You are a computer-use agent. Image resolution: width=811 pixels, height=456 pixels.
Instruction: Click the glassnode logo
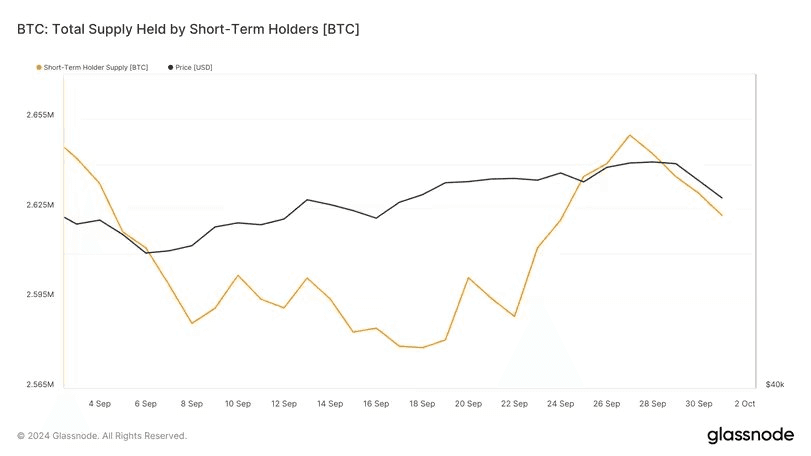pyautogui.click(x=750, y=435)
